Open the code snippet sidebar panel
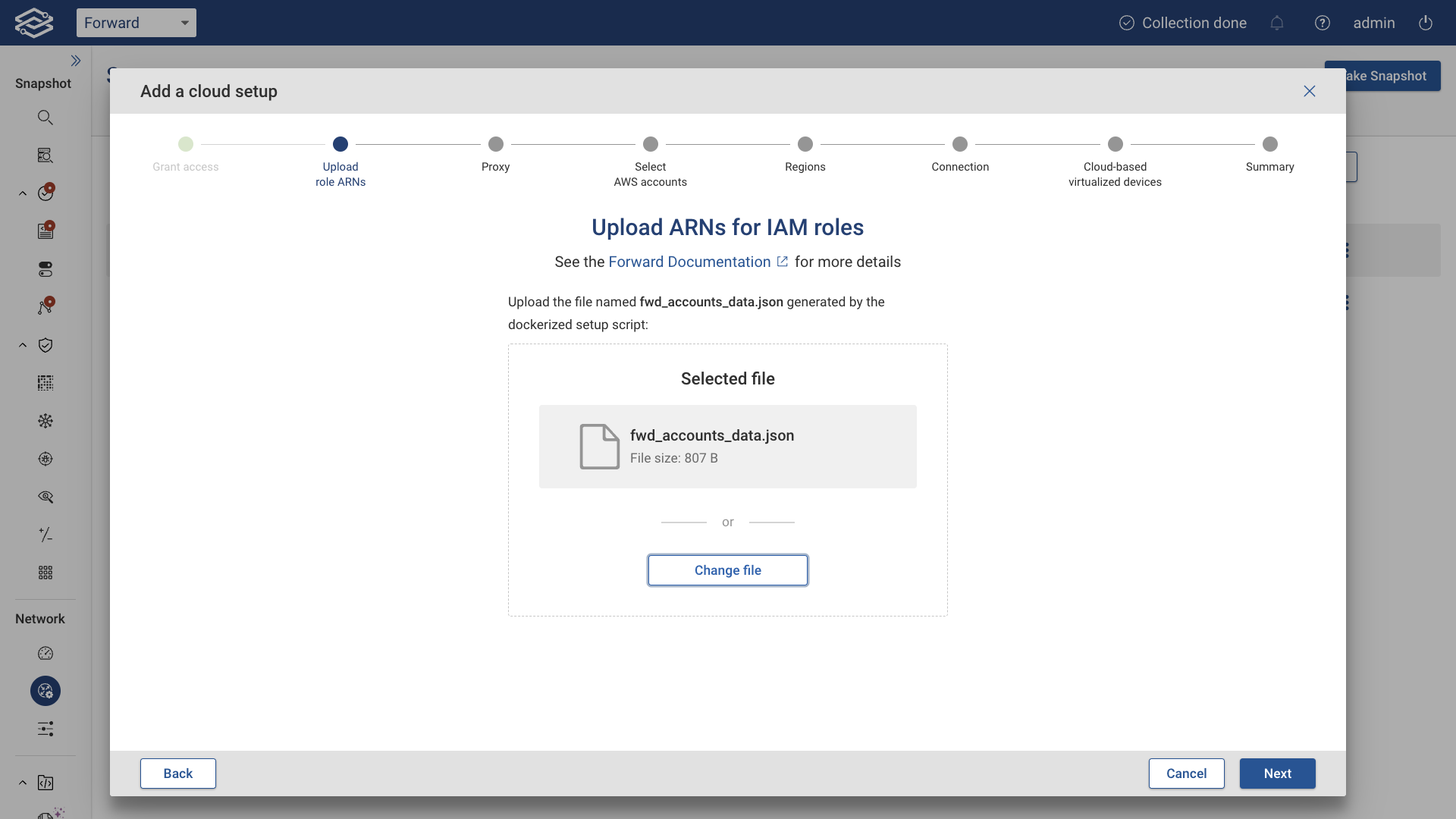Viewport: 1456px width, 819px height. point(45,783)
